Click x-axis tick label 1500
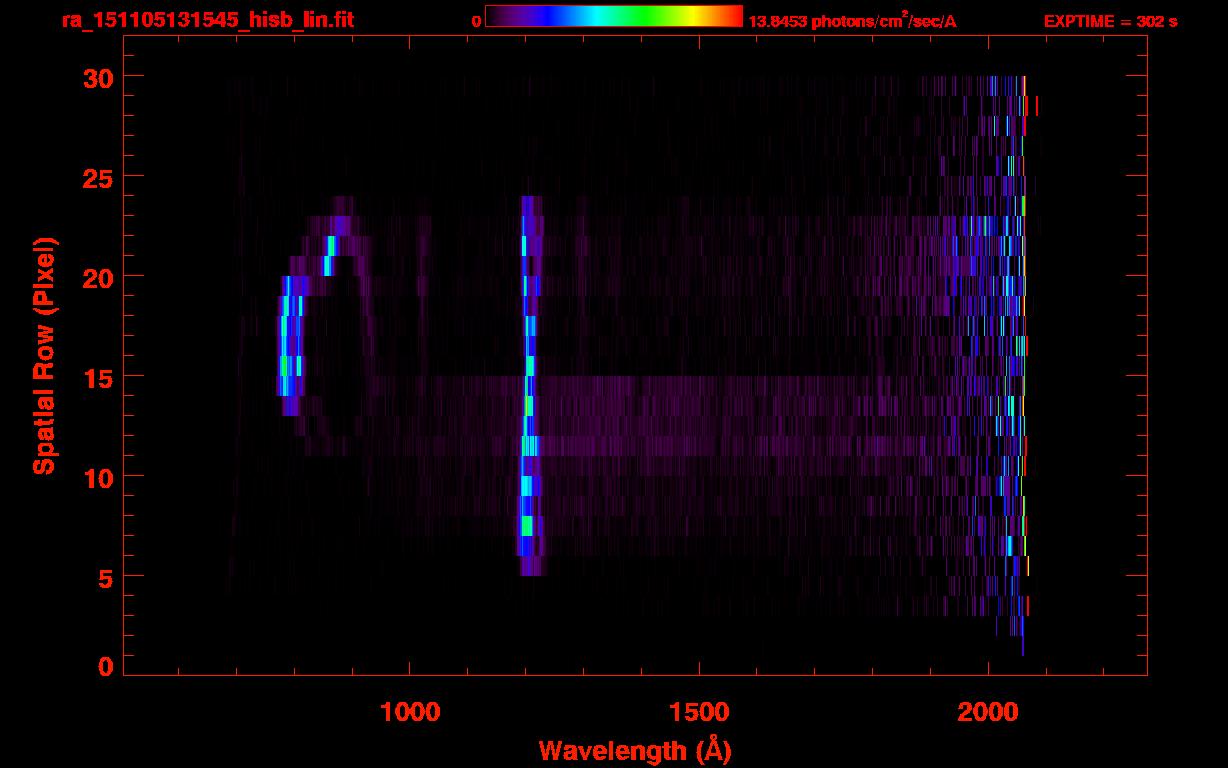This screenshot has width=1228, height=768. [699, 711]
